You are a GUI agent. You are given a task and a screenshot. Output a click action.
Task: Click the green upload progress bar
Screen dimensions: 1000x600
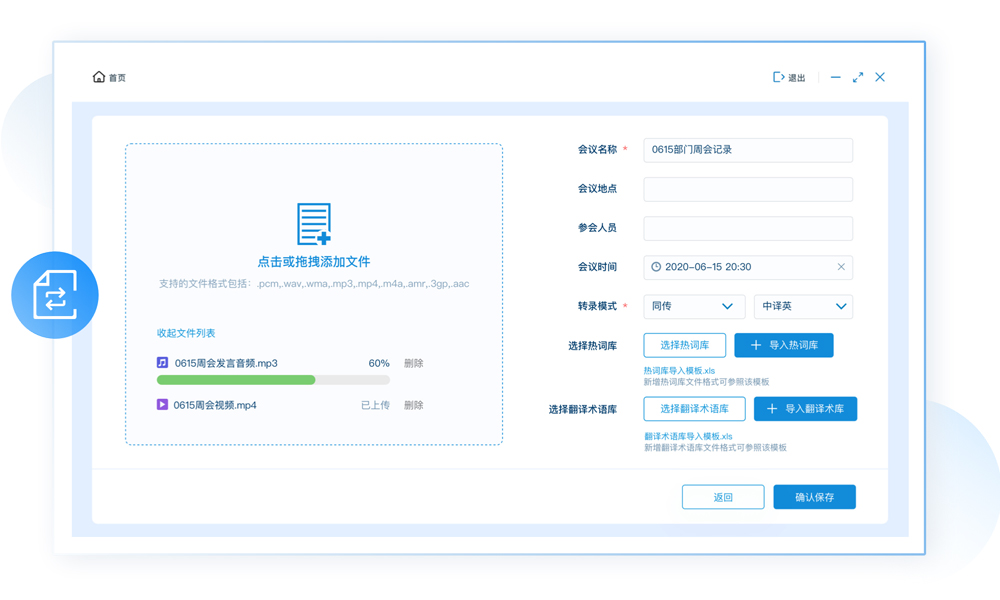pos(237,380)
